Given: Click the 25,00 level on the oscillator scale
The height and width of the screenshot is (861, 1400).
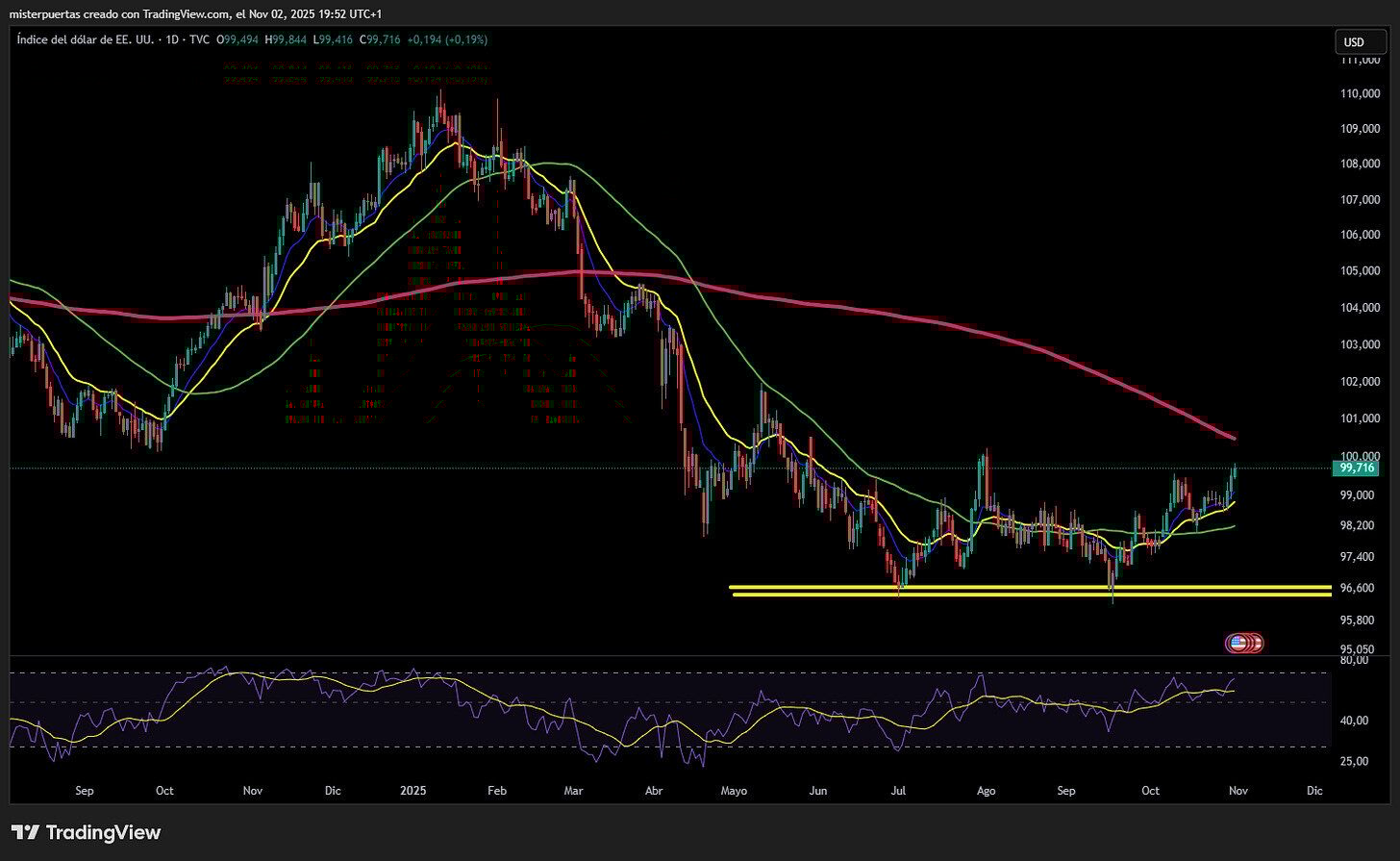Looking at the screenshot, I should (1353, 761).
